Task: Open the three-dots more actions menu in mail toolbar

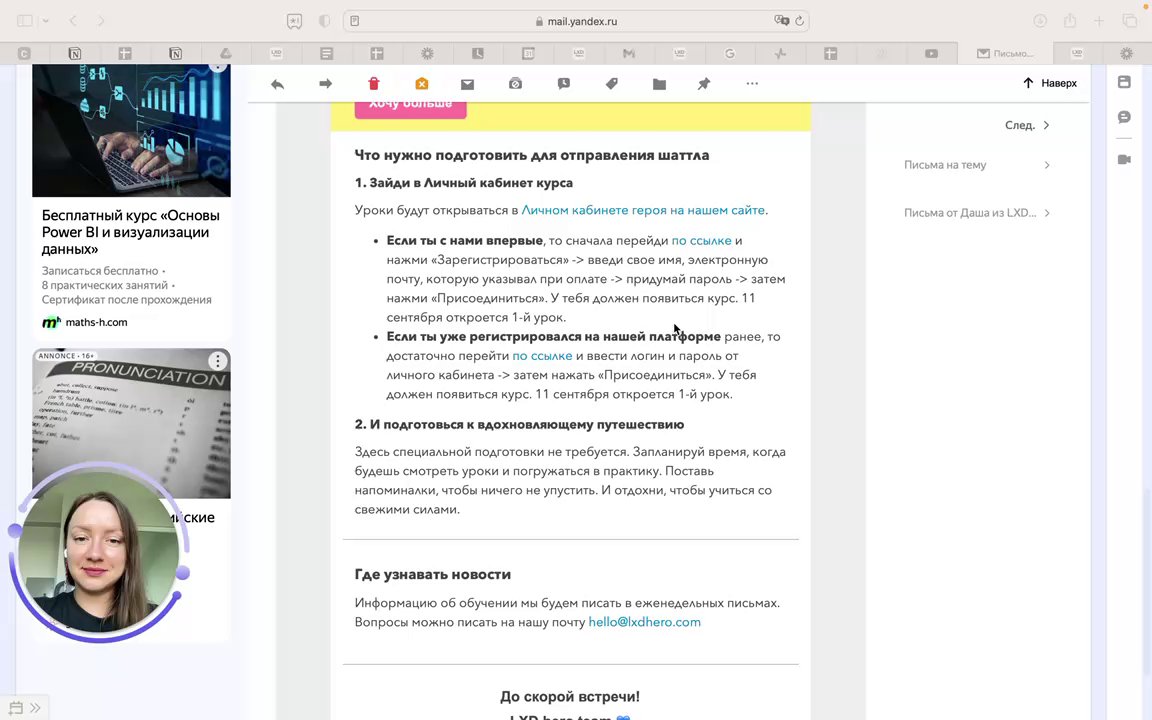Action: point(752,84)
